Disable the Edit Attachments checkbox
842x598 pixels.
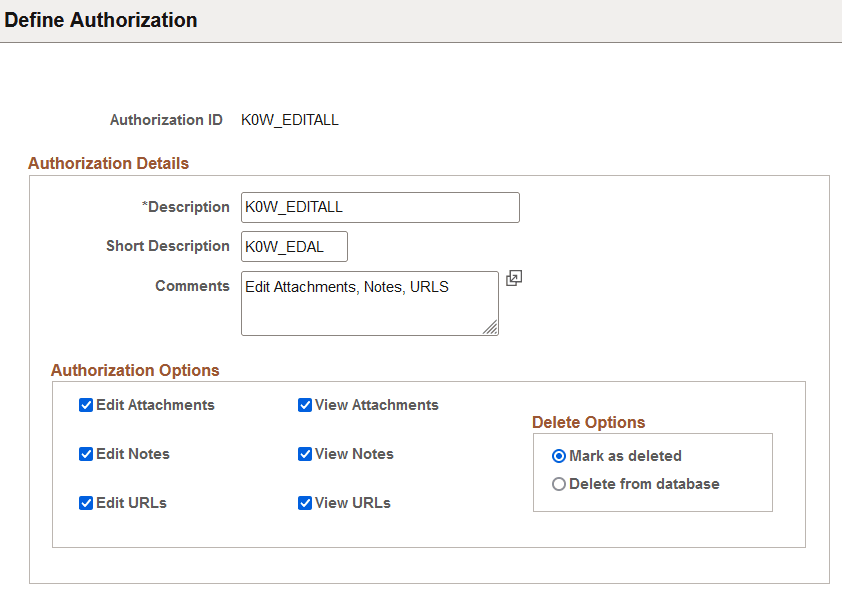86,405
